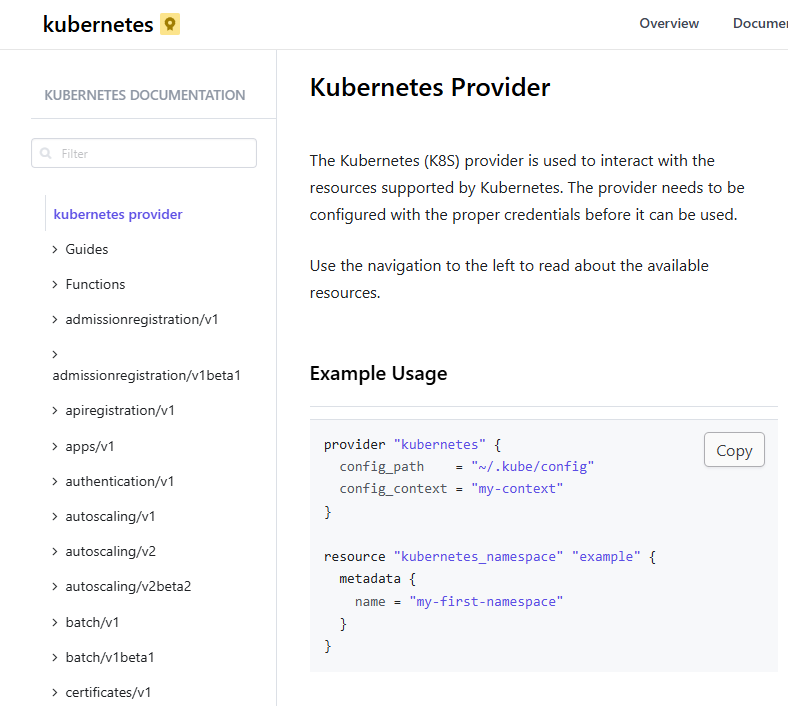Viewport: 788px width, 706px height.
Task: Expand the autoscaling/v2beta2 chevron
Action: (x=55, y=587)
